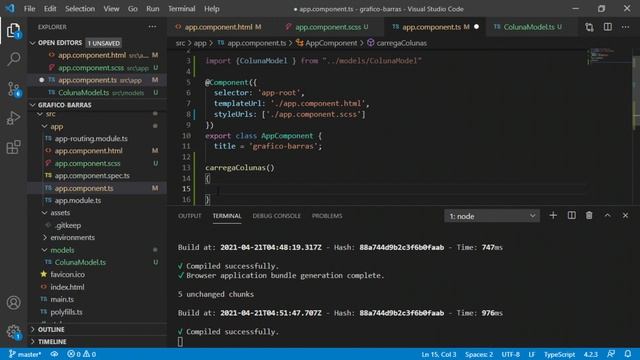Switch to app.component.scss editor tab
Viewport: 640px width, 360px height.
327,27
